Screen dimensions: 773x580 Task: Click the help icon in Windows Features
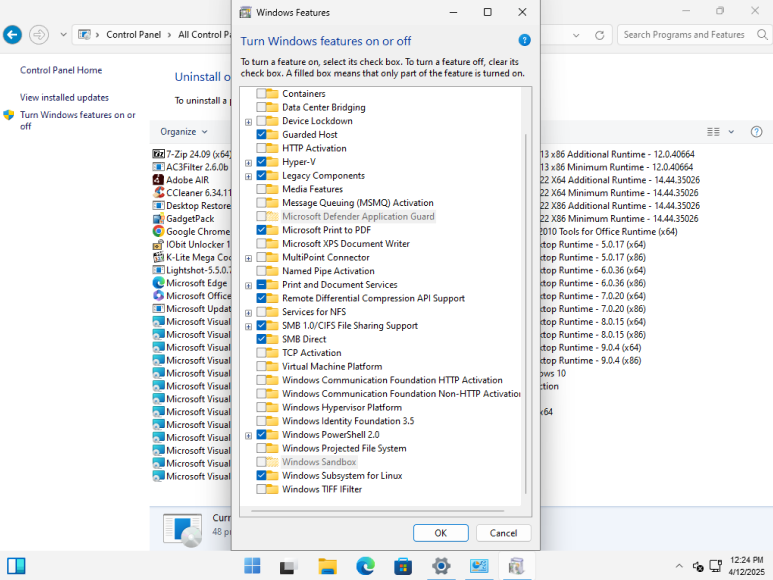coord(525,40)
